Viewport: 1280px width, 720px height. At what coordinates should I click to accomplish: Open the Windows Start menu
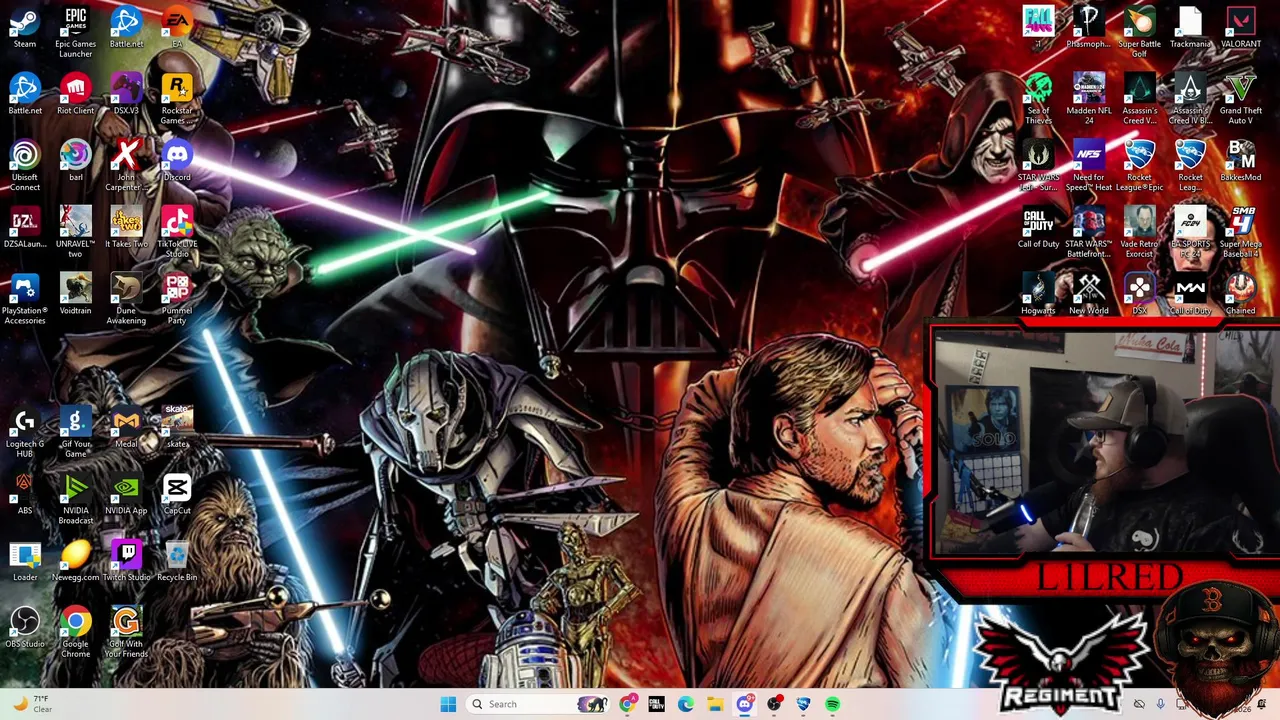point(448,704)
